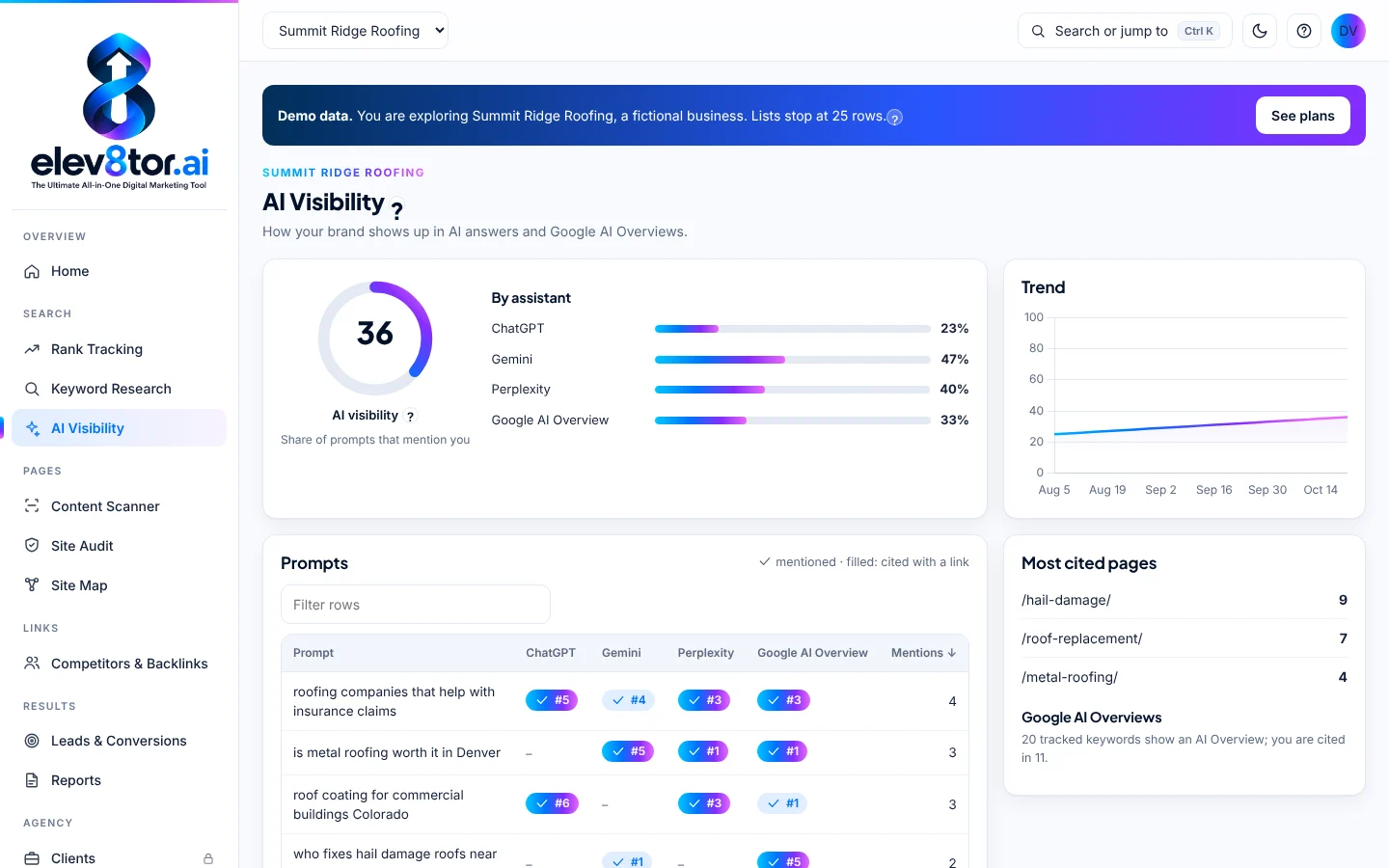Click the circular 36 score gauge
Image resolution: width=1389 pixels, height=868 pixels.
click(x=375, y=339)
